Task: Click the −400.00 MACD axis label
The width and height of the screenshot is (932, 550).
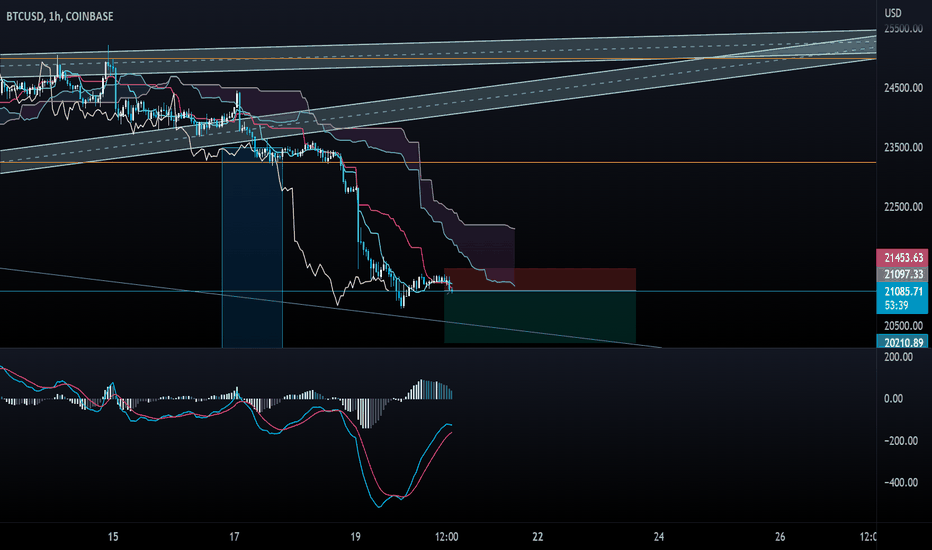Action: (900, 482)
